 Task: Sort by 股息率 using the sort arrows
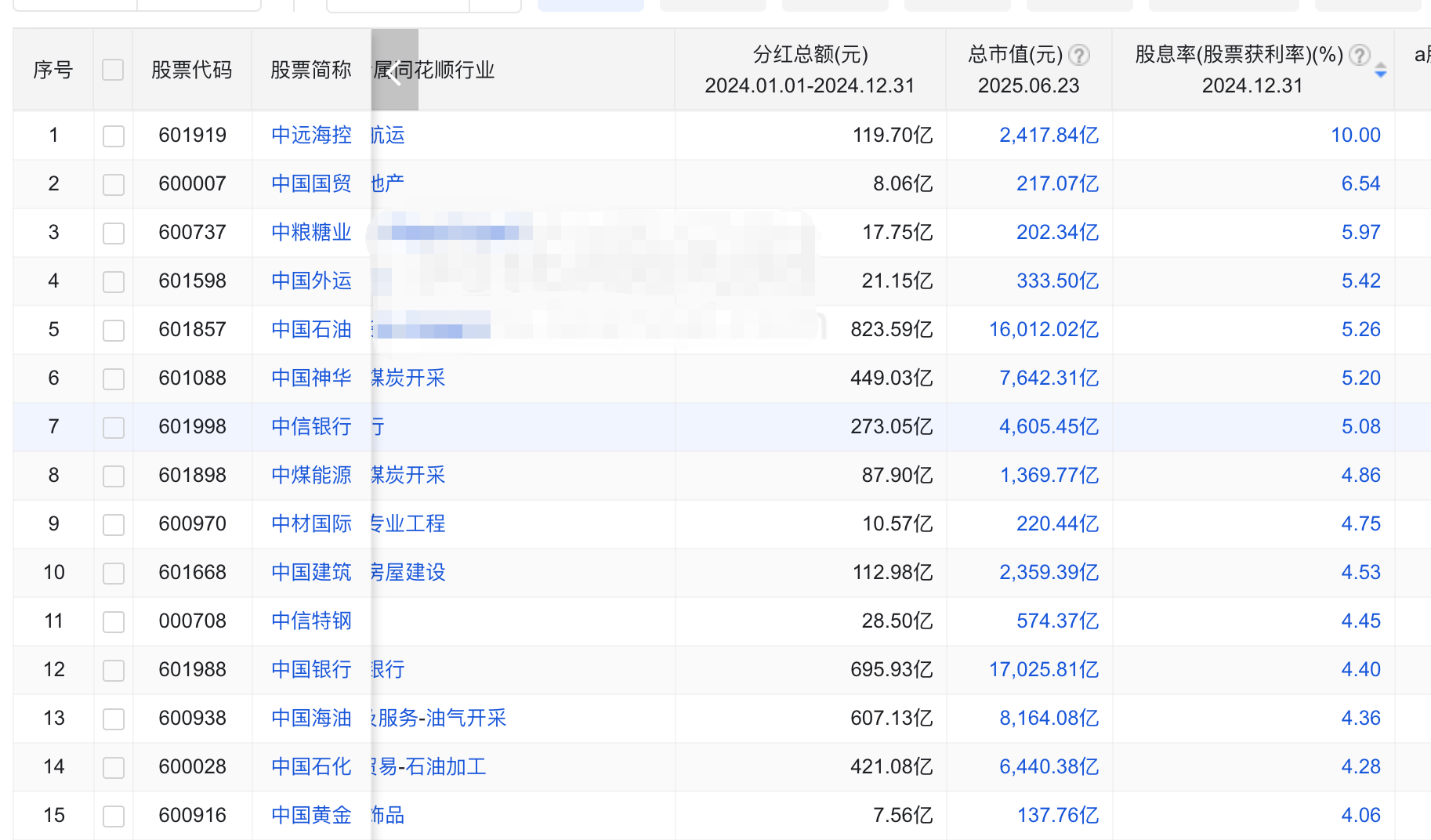pos(1381,71)
